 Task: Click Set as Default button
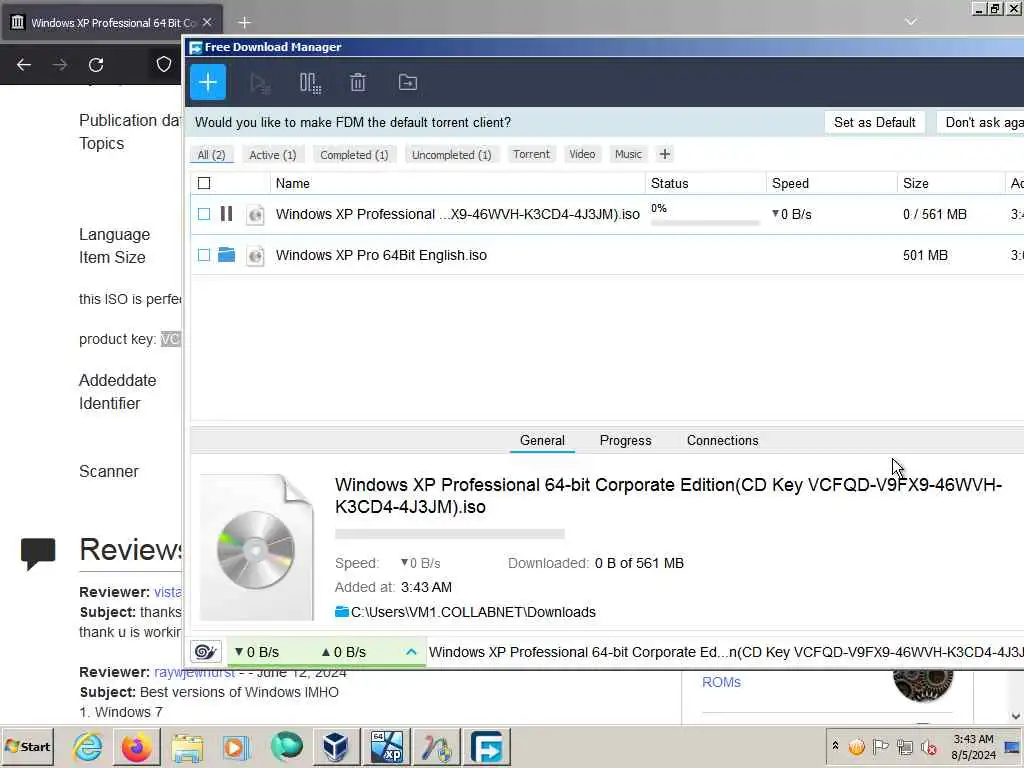click(x=874, y=122)
